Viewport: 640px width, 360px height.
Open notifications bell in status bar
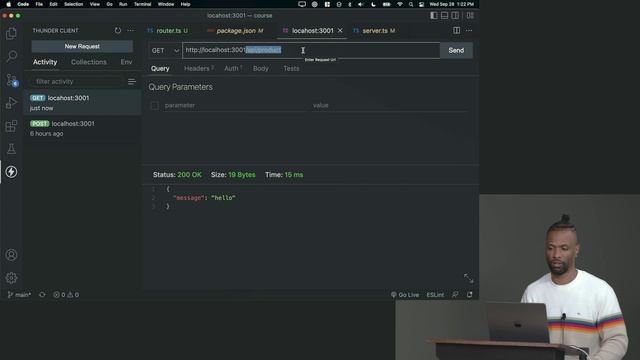(x=470, y=295)
